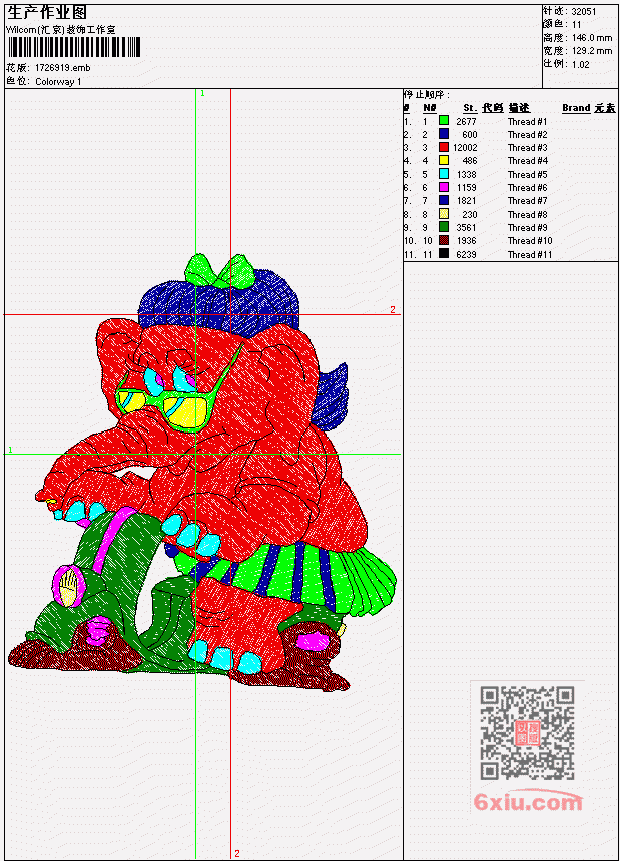Click the scale value 1.02
This screenshot has height=861, width=620.
coord(580,64)
